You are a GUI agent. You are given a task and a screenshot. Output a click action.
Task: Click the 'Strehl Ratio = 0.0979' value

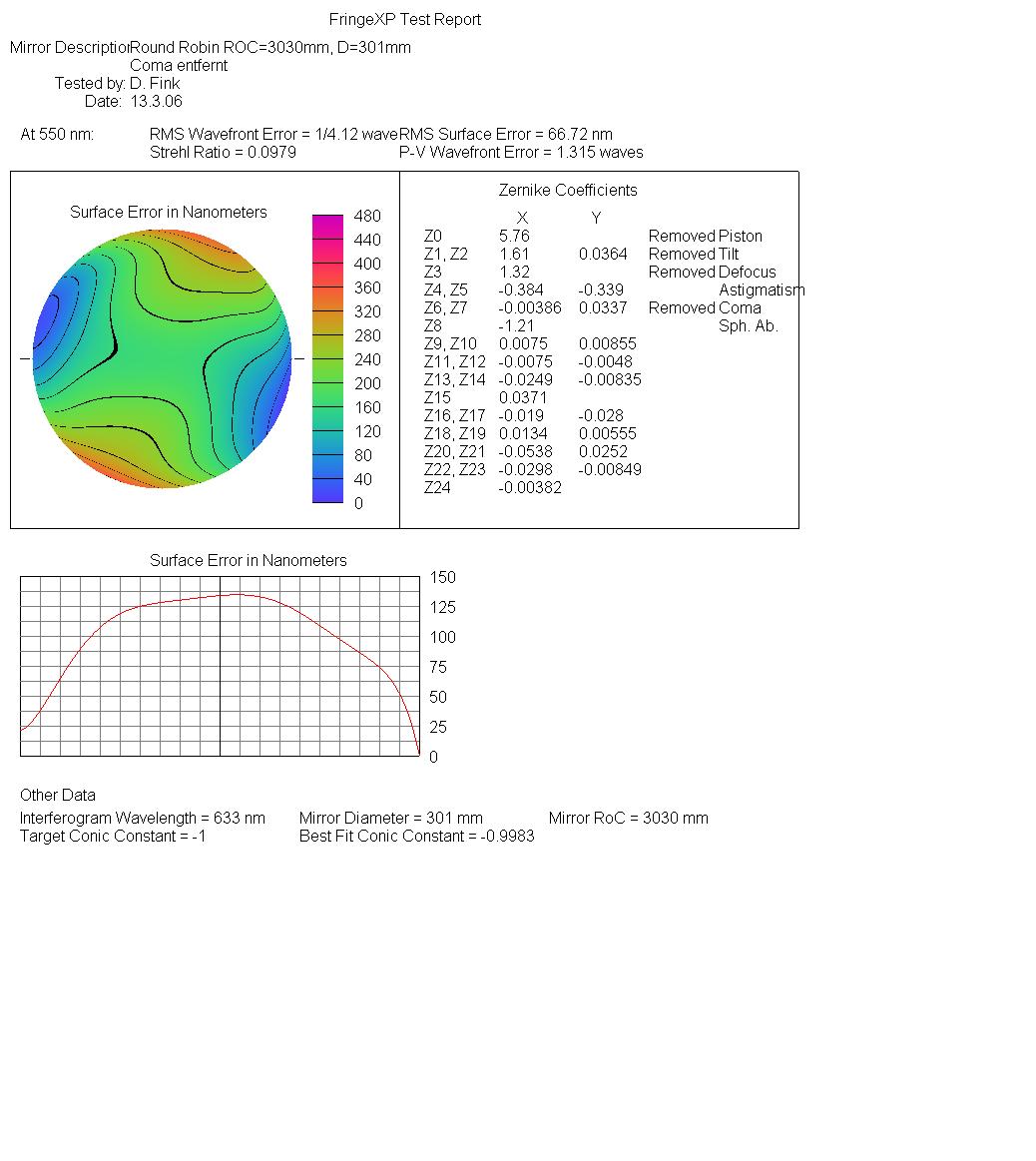(223, 153)
